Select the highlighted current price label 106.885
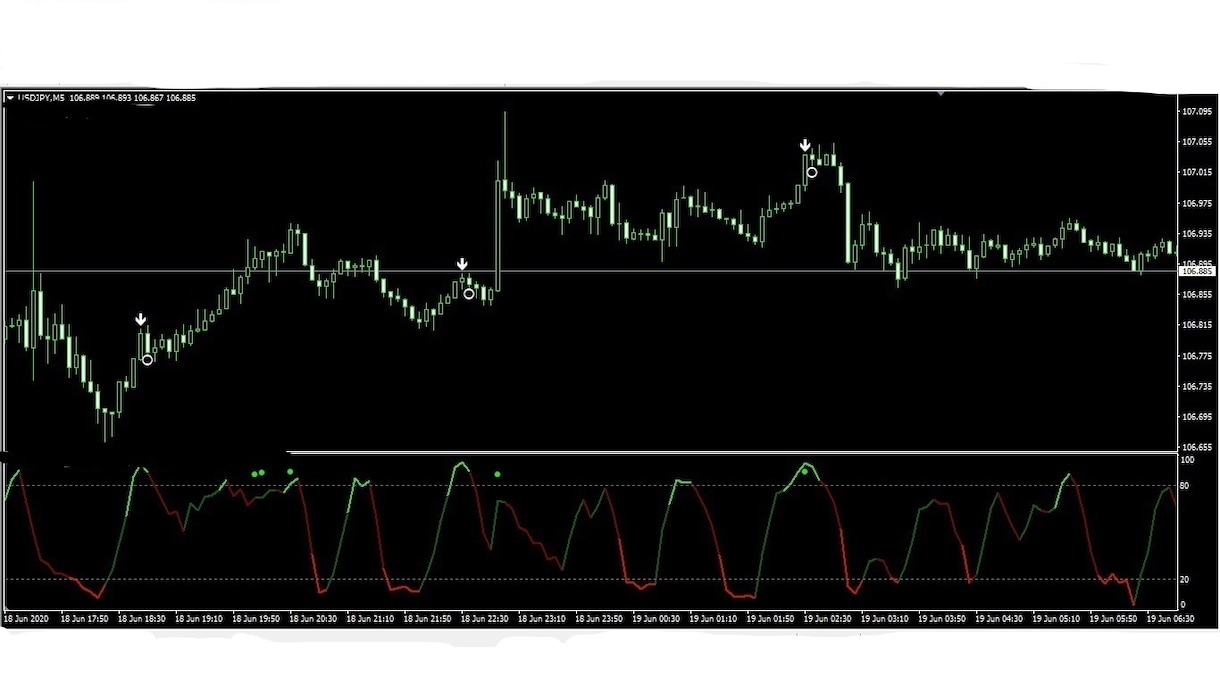Screen dimensions: 1220x686 (1198, 271)
